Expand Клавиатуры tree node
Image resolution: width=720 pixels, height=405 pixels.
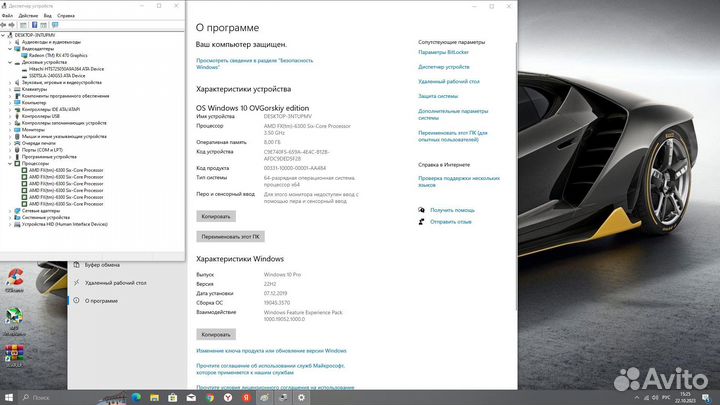[10, 89]
